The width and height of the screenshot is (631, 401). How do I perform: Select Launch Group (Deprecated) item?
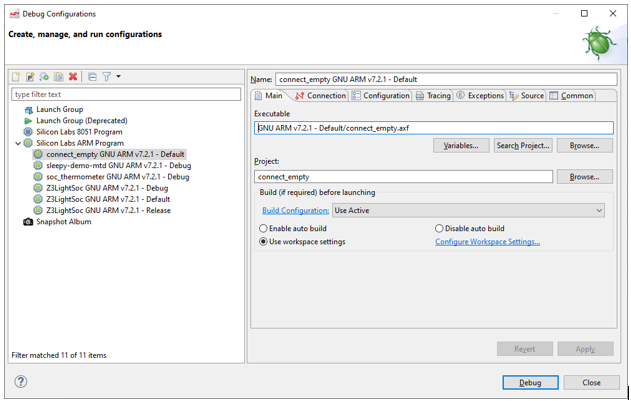[x=82, y=120]
